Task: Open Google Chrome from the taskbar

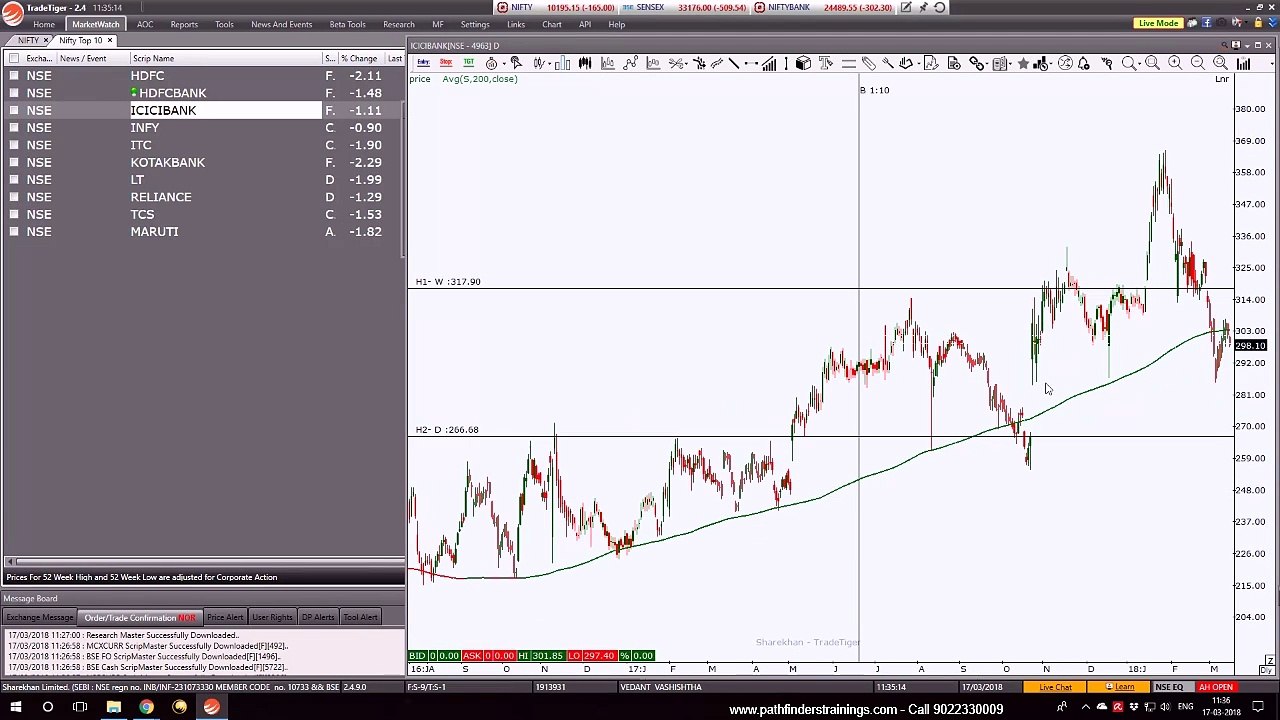Action: click(146, 708)
